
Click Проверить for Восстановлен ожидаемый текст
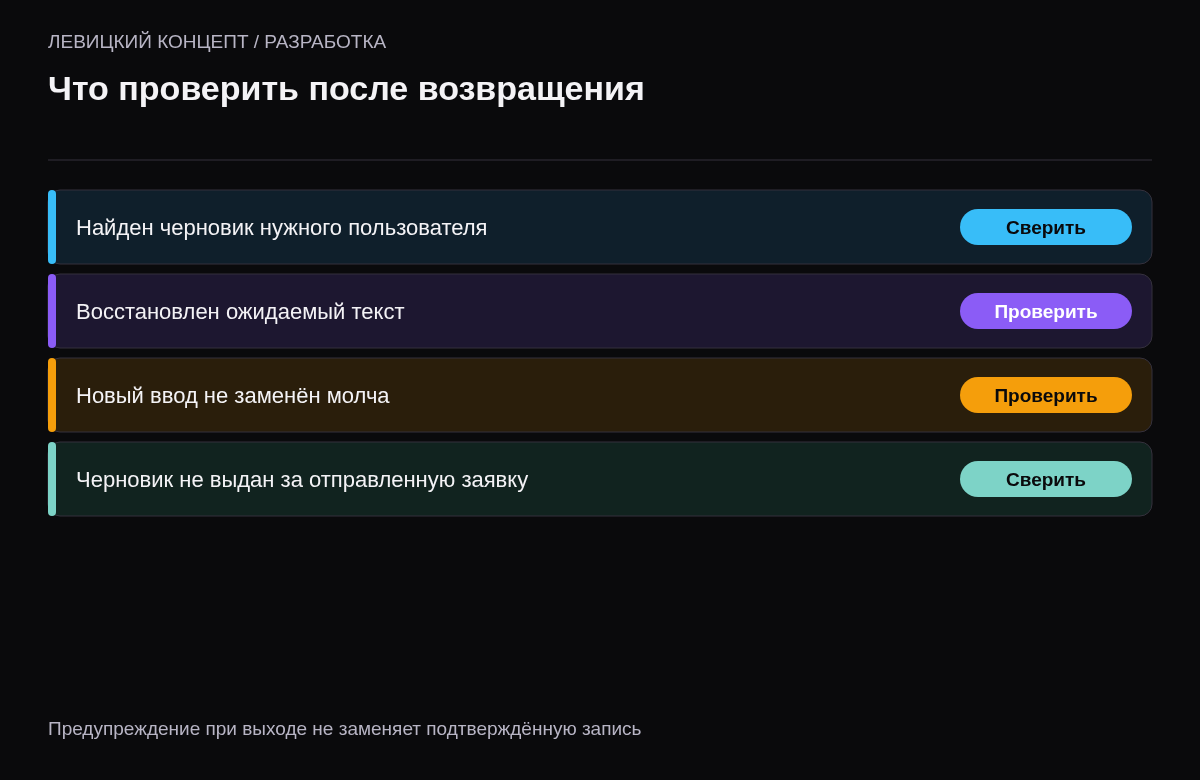click(x=1046, y=311)
